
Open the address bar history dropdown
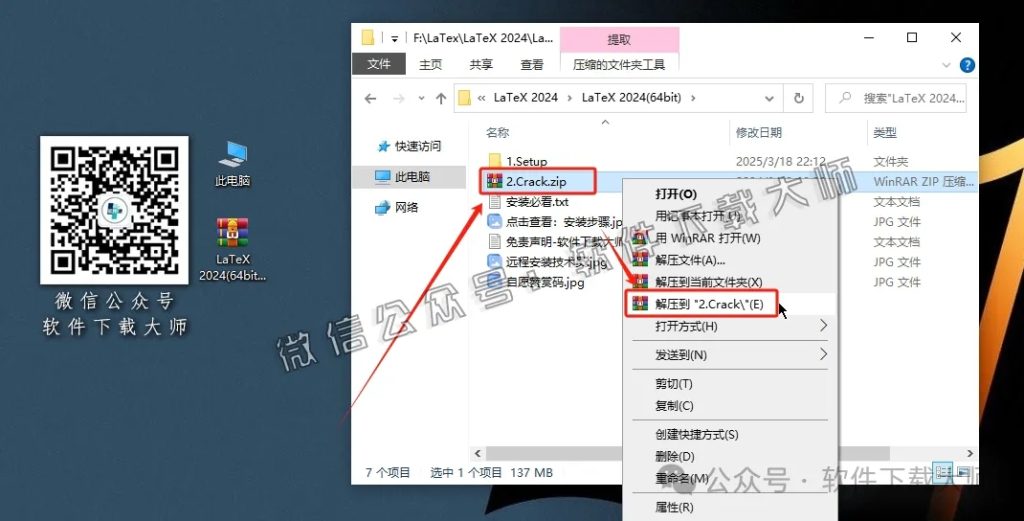[769, 99]
